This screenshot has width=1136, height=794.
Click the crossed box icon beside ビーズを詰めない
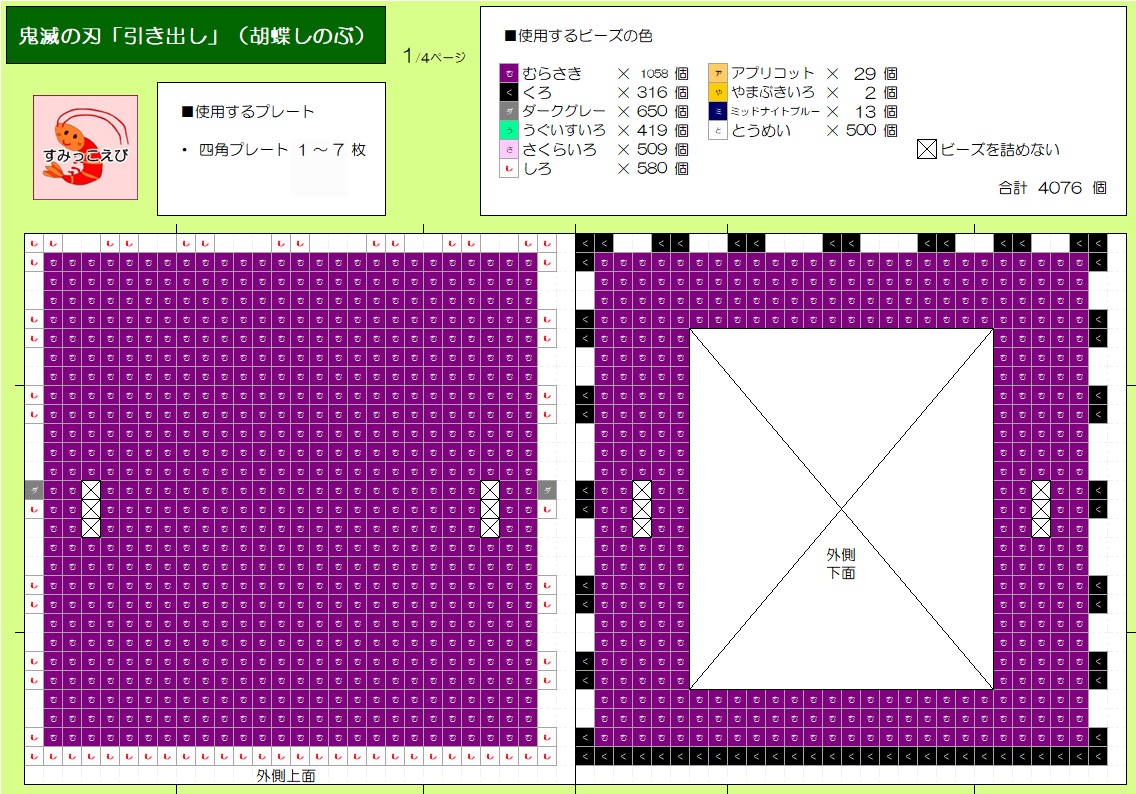[x=927, y=149]
